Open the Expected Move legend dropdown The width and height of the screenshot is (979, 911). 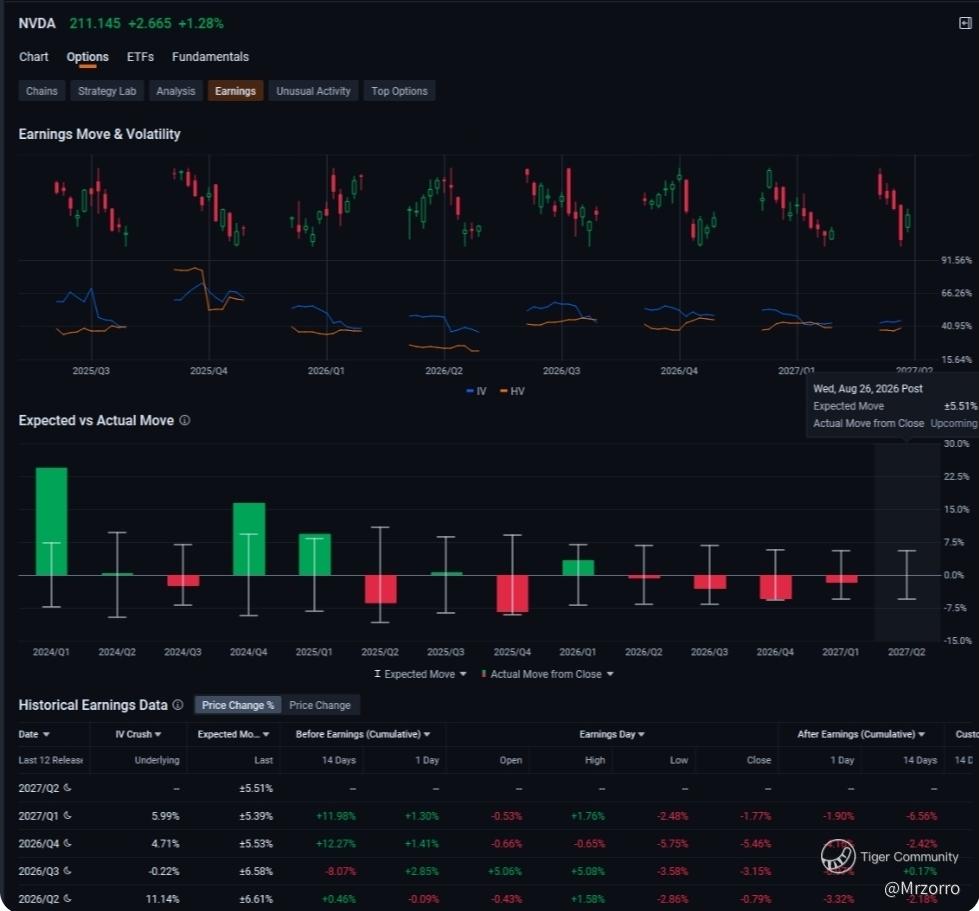click(420, 674)
